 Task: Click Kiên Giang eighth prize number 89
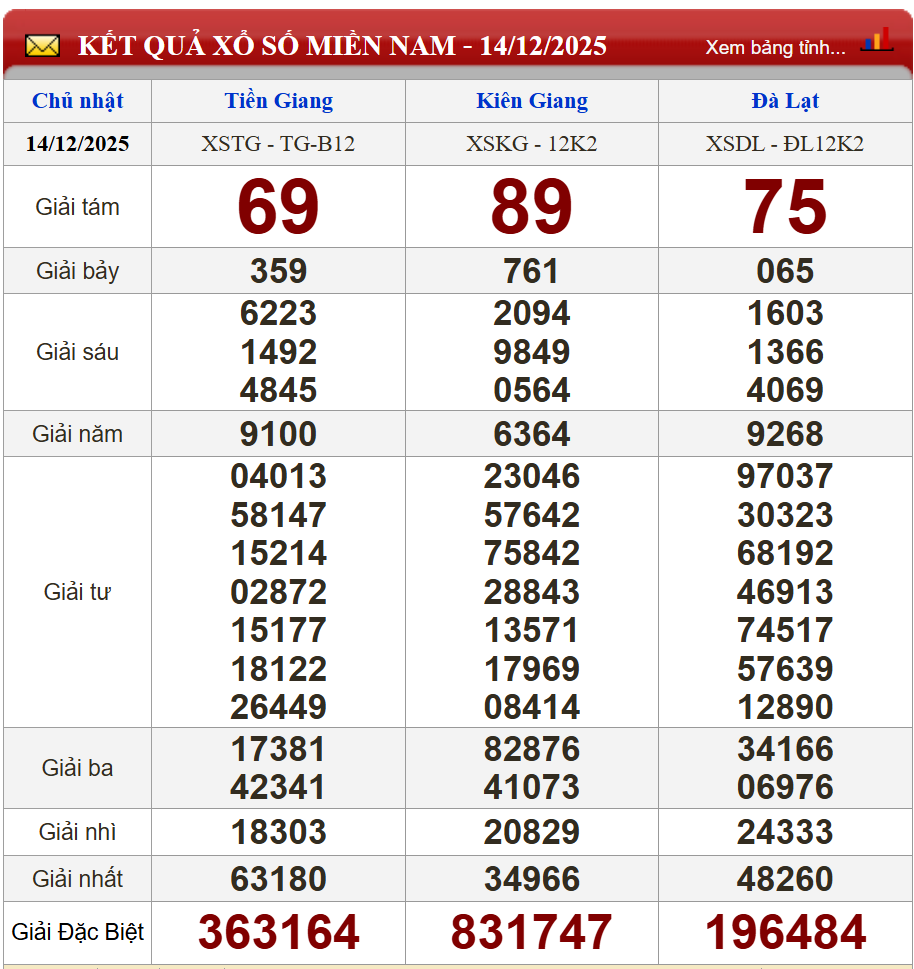click(531, 208)
